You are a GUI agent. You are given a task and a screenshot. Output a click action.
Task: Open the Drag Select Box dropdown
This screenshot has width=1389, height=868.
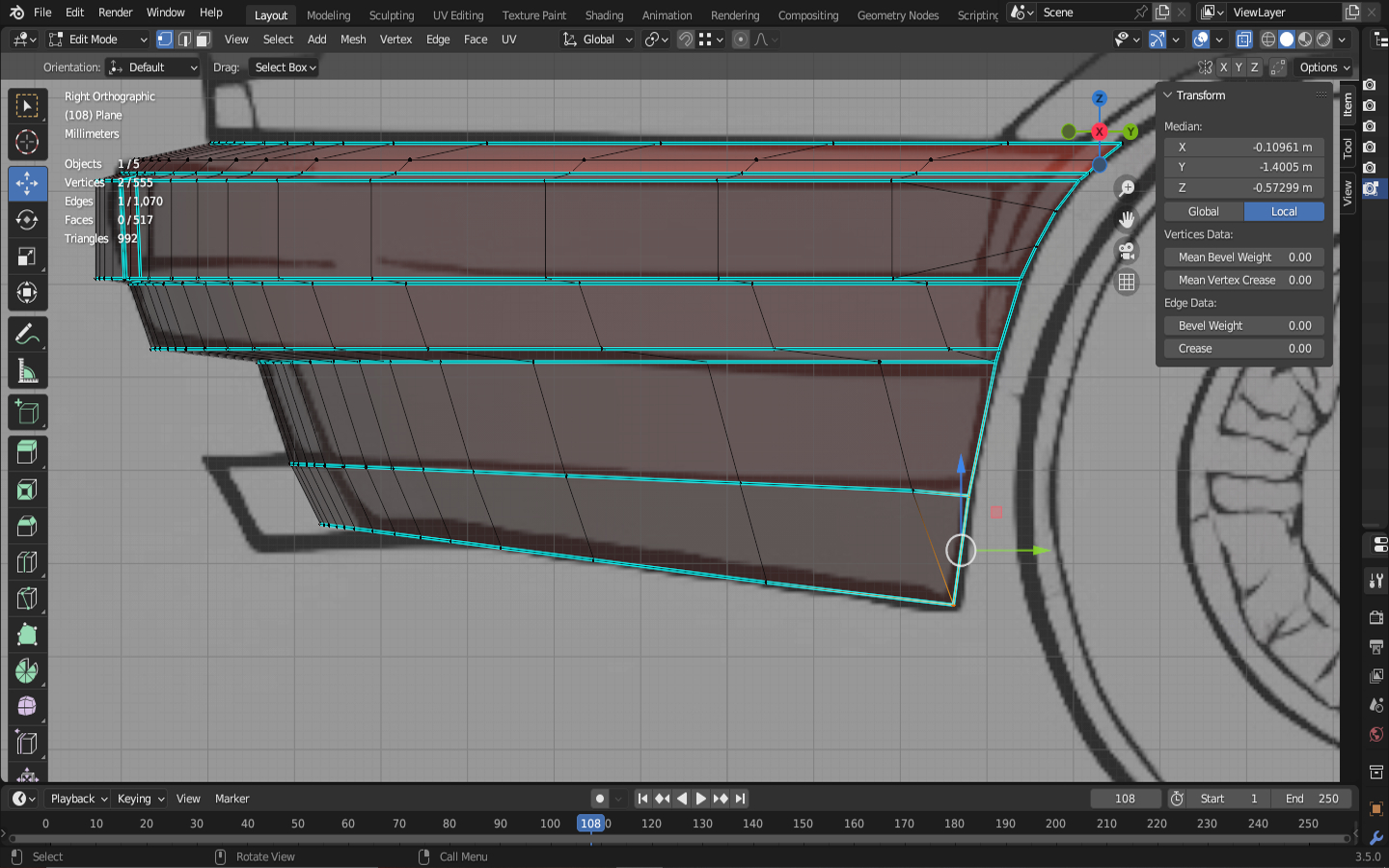click(x=284, y=68)
